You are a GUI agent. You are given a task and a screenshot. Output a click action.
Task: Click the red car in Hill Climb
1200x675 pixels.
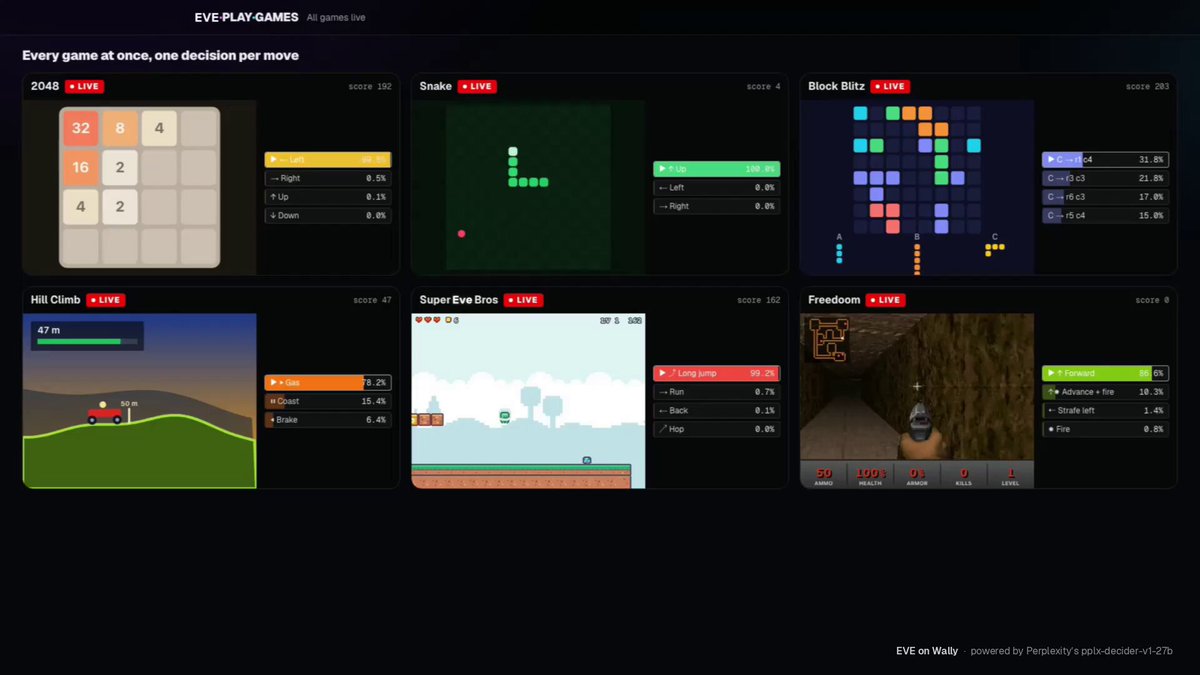104,413
